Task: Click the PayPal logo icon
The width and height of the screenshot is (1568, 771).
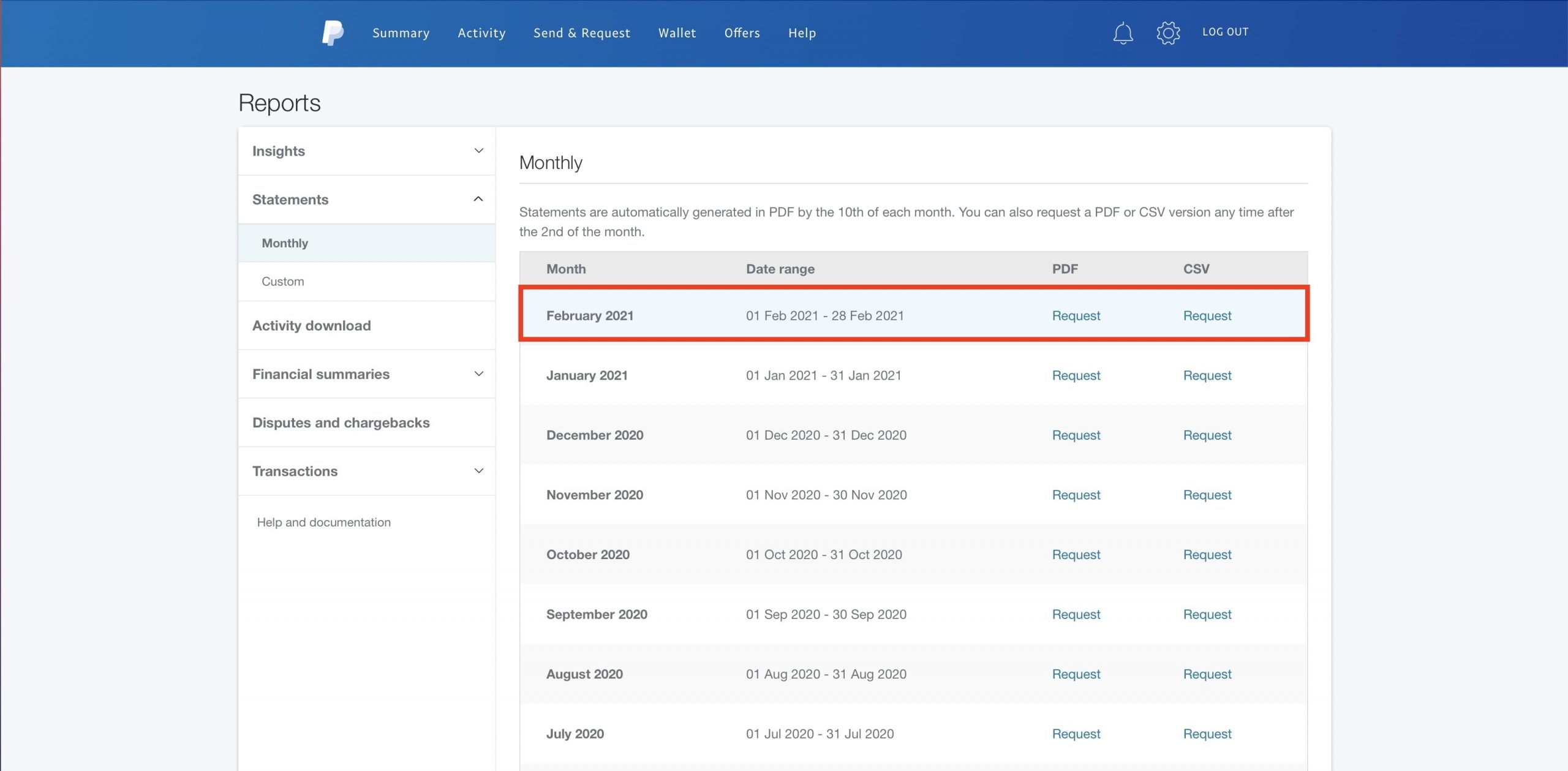Action: pyautogui.click(x=333, y=33)
